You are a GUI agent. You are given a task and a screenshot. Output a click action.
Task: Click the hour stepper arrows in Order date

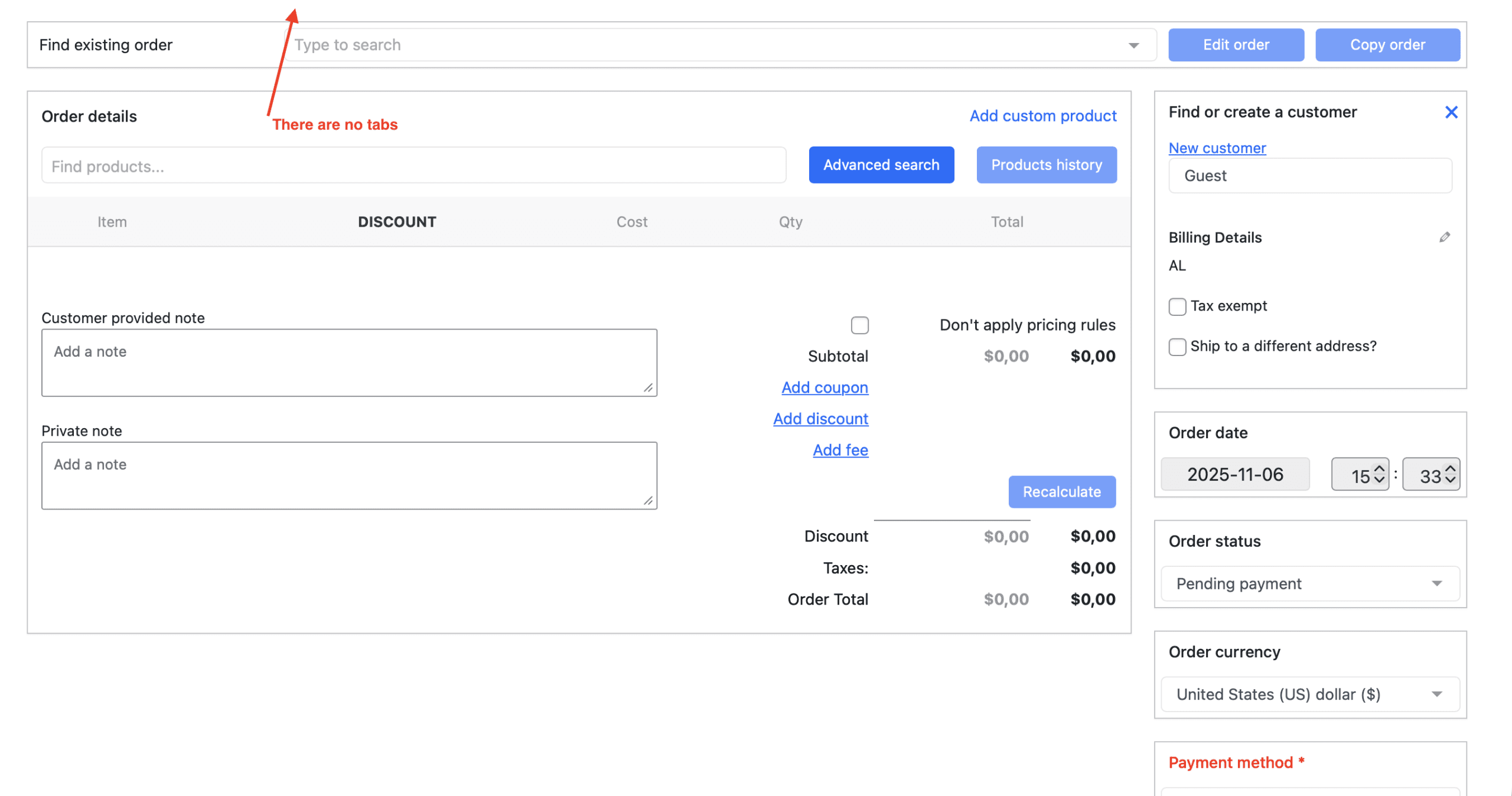[1379, 474]
